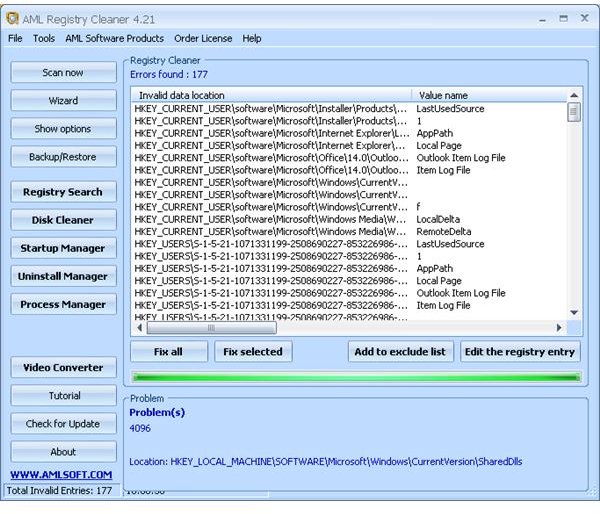Visit the WWW.AMLSOFT.COM link
Image resolution: width=600 pixels, height=514 pixels.
pyautogui.click(x=61, y=474)
